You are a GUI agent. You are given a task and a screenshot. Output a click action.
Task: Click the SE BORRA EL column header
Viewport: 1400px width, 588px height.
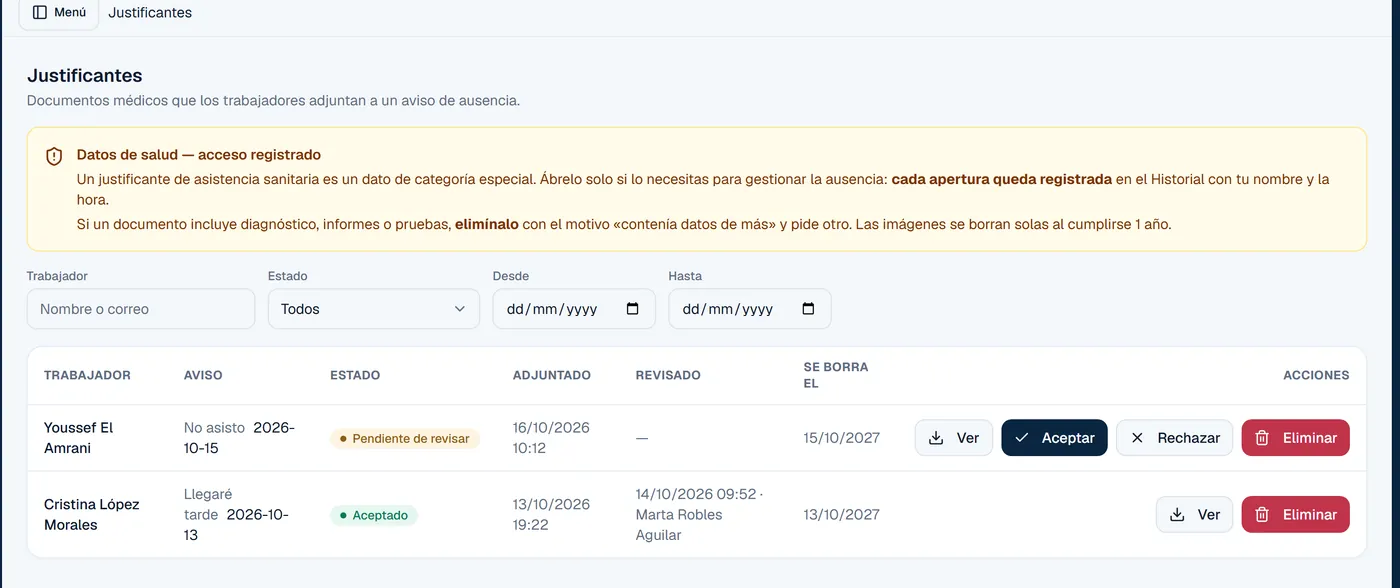tap(836, 375)
